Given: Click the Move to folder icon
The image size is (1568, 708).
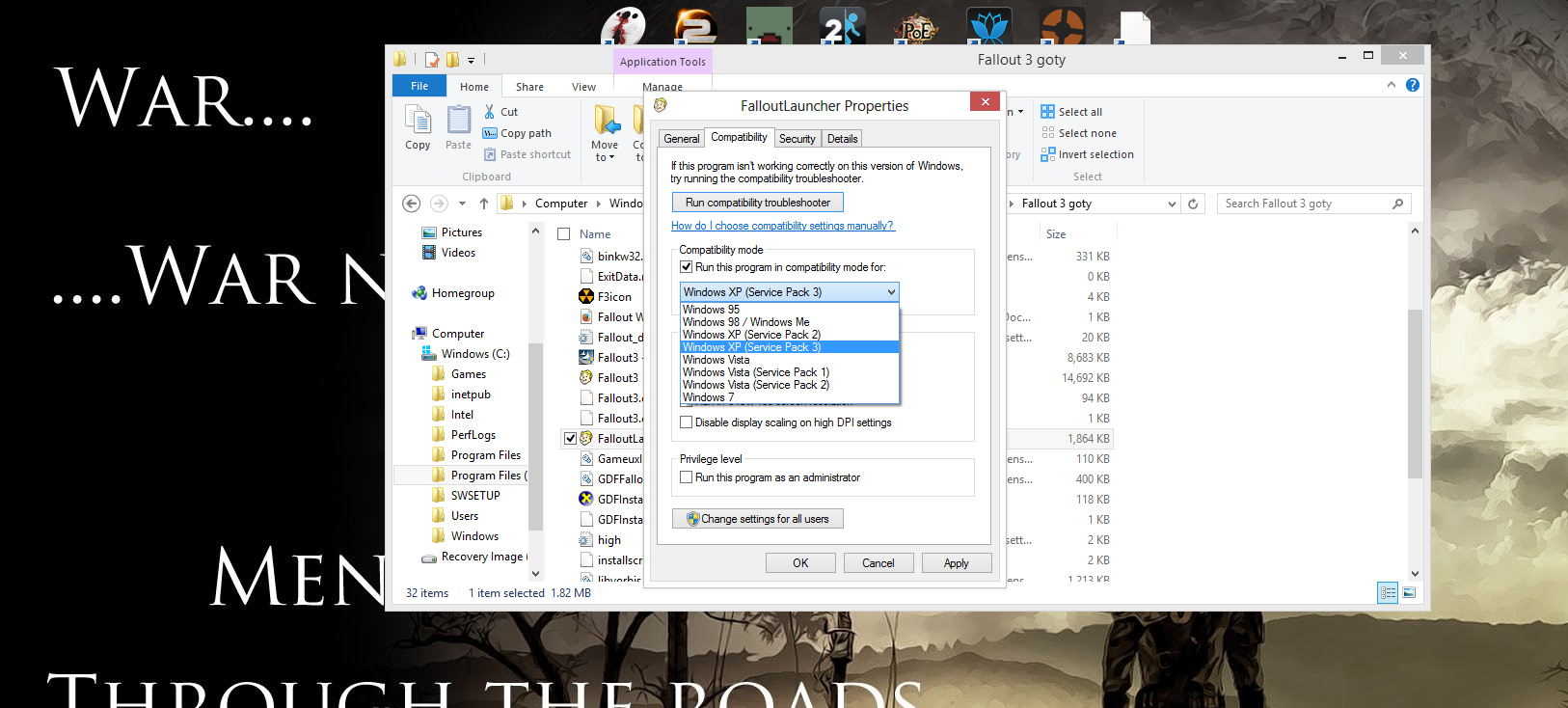Looking at the screenshot, I should pyautogui.click(x=606, y=120).
